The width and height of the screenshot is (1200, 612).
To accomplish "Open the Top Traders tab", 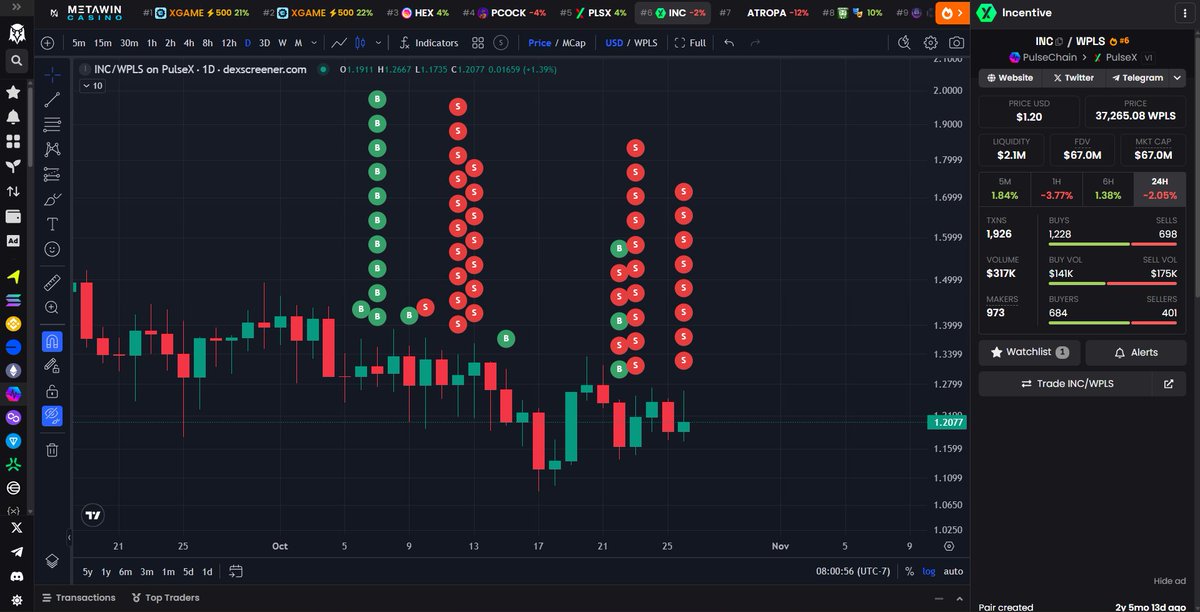I will tap(165, 597).
